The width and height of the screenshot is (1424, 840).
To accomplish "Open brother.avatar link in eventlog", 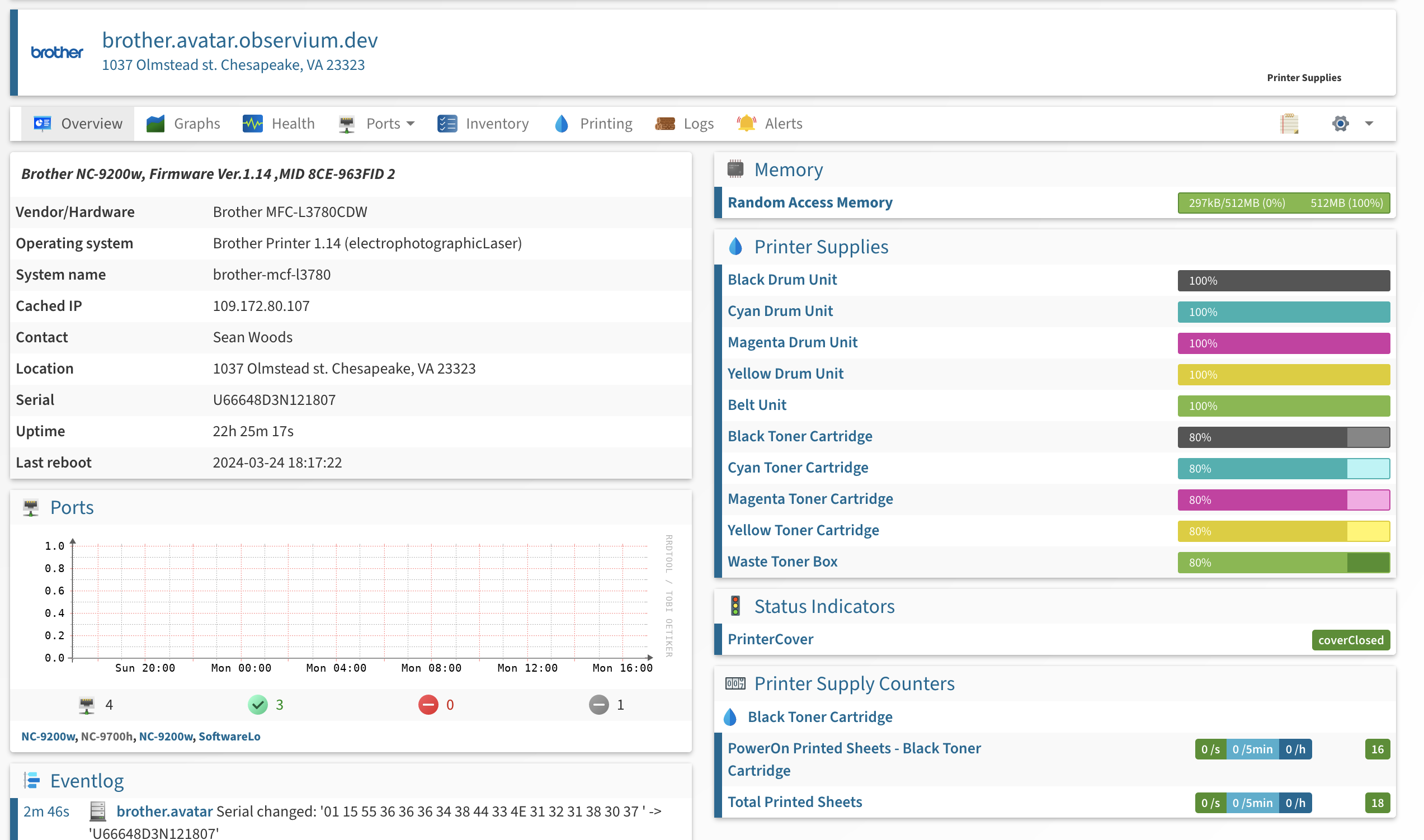I will 164,811.
